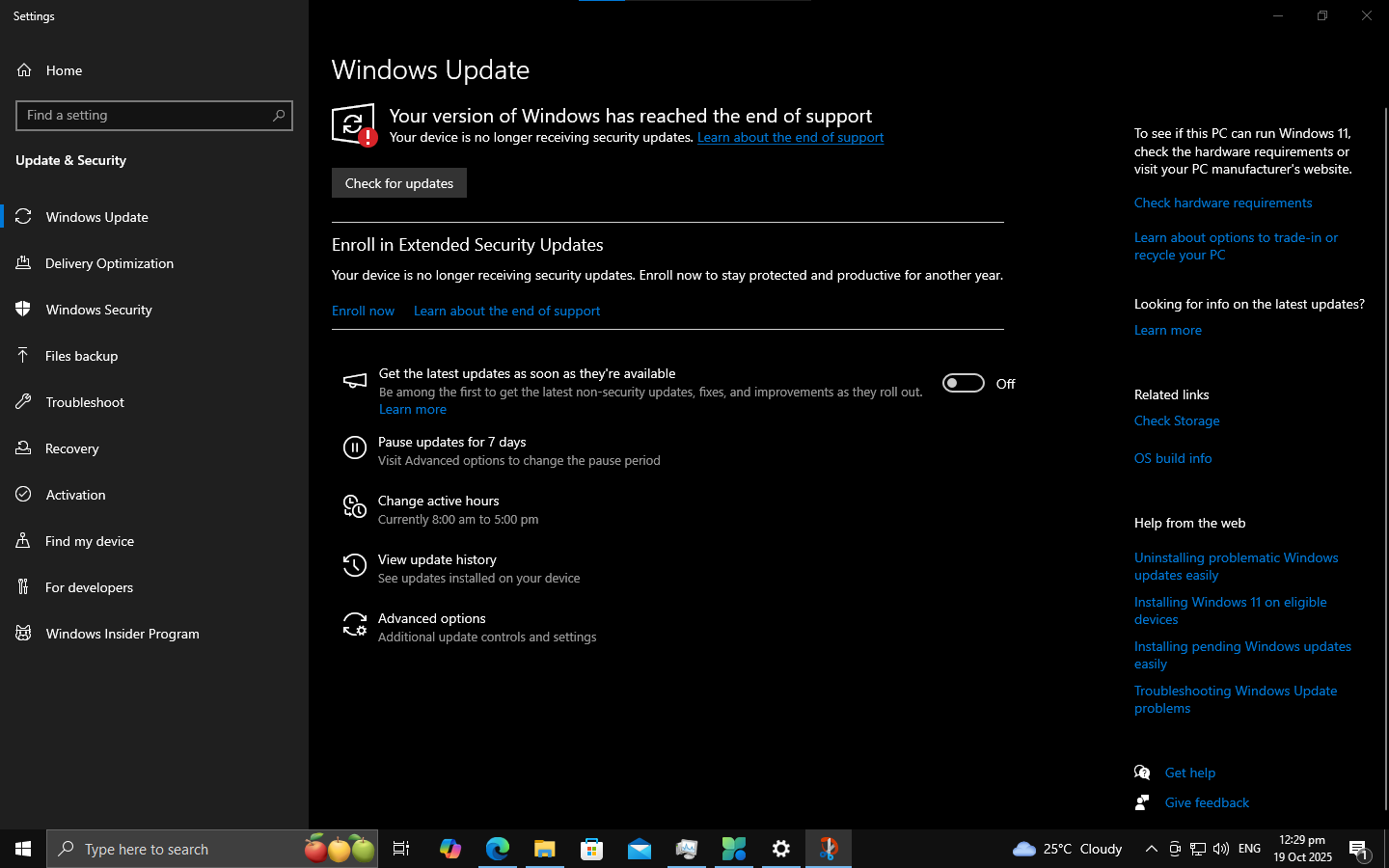Viewport: 1389px width, 868px height.
Task: Enable getting latest updates as soon as available
Action: tap(963, 383)
